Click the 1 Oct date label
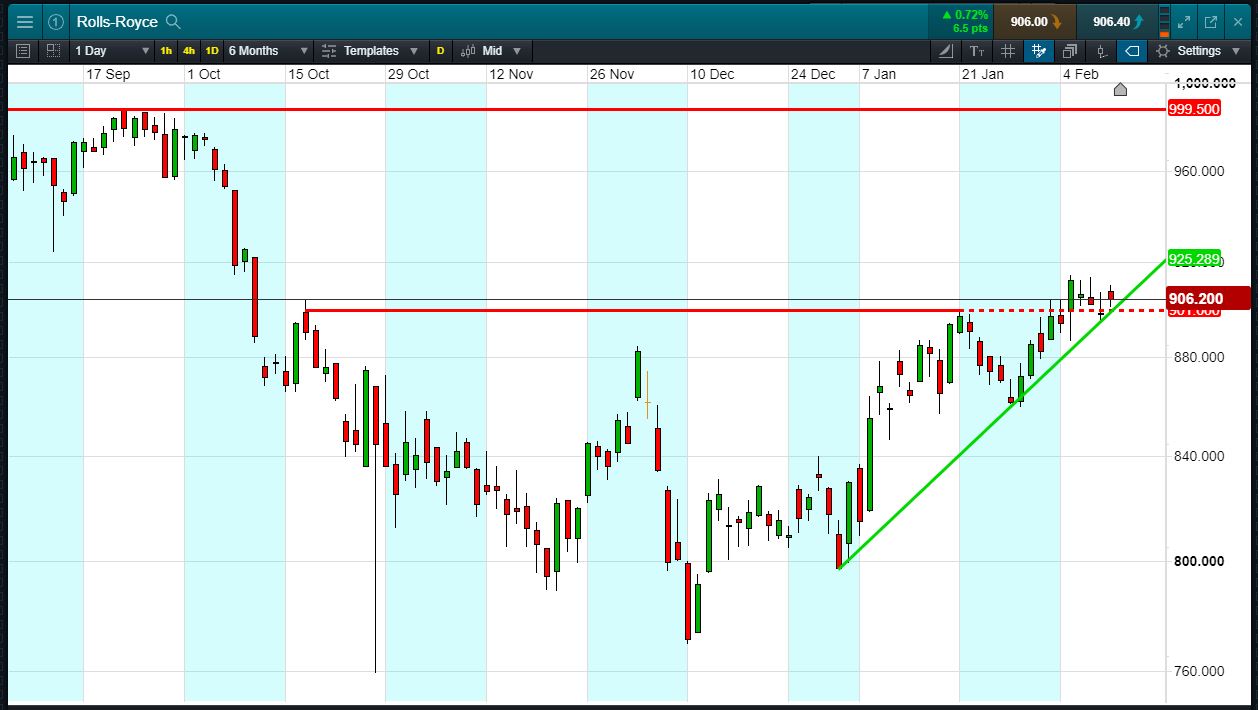Viewport: 1258px width, 710px height. click(x=204, y=74)
